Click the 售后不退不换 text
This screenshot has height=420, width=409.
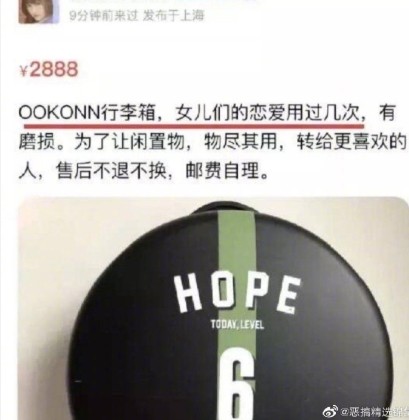[x=110, y=172]
